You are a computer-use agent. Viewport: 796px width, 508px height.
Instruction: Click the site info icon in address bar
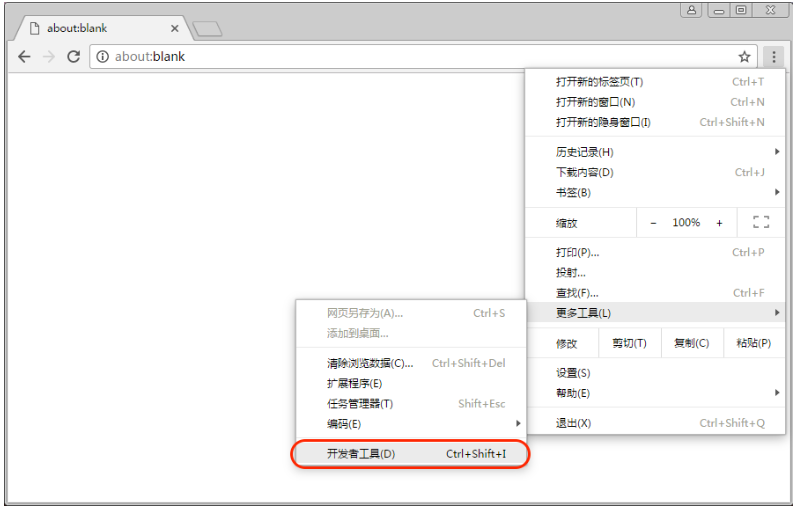click(x=103, y=56)
